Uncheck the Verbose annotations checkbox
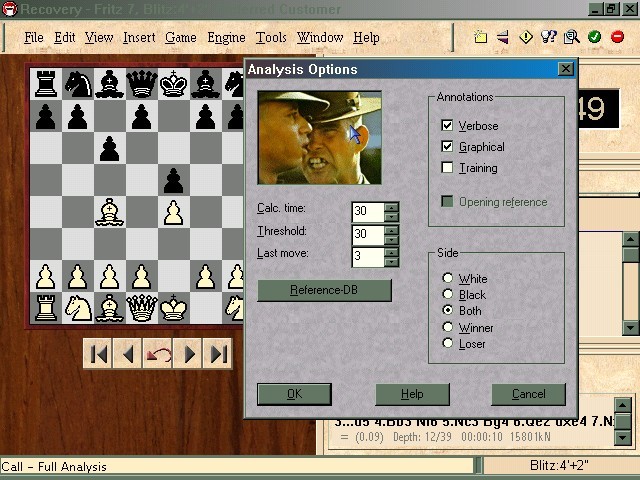The image size is (640, 480). (x=447, y=125)
